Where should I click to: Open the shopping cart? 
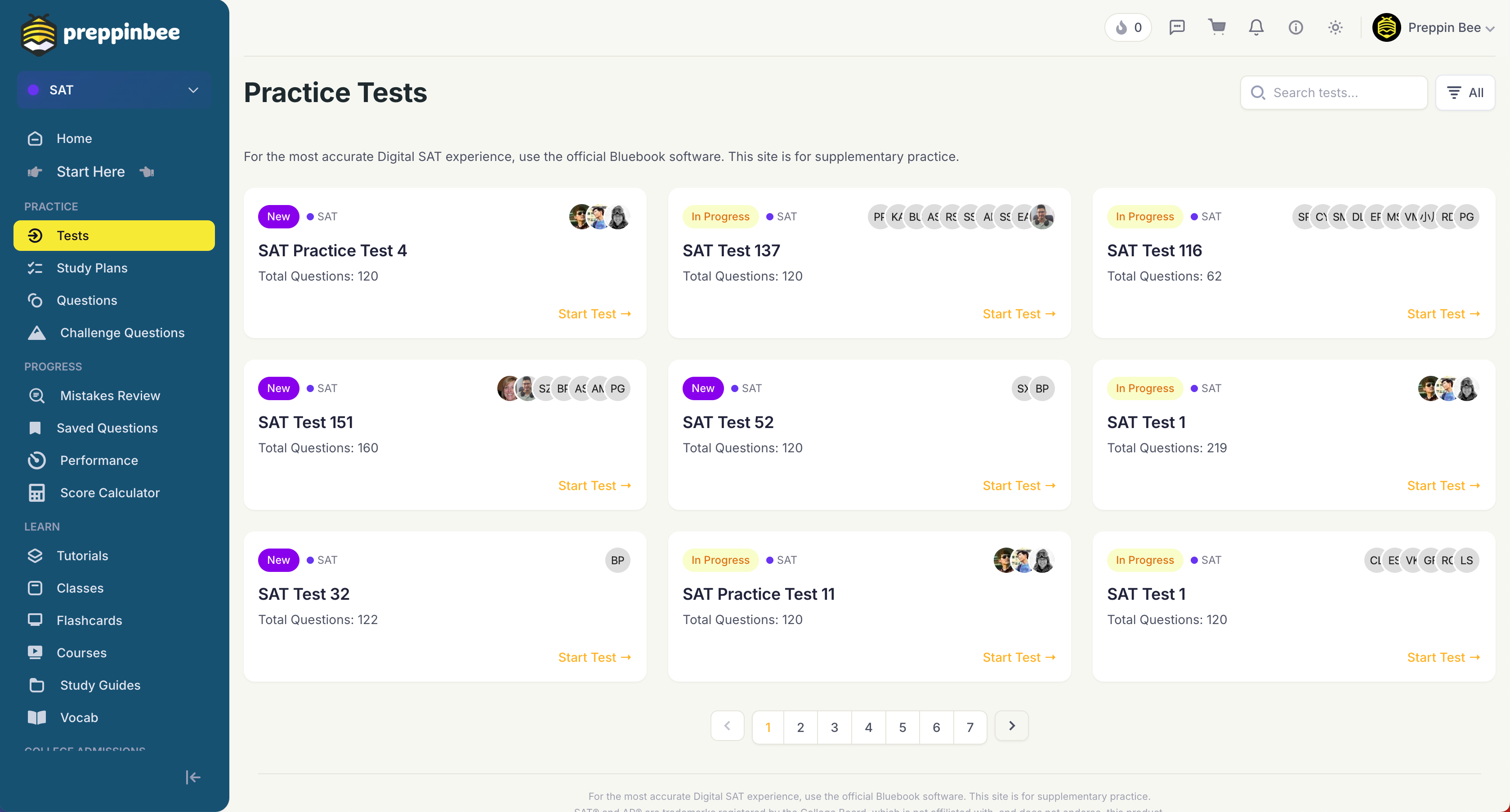[1217, 27]
